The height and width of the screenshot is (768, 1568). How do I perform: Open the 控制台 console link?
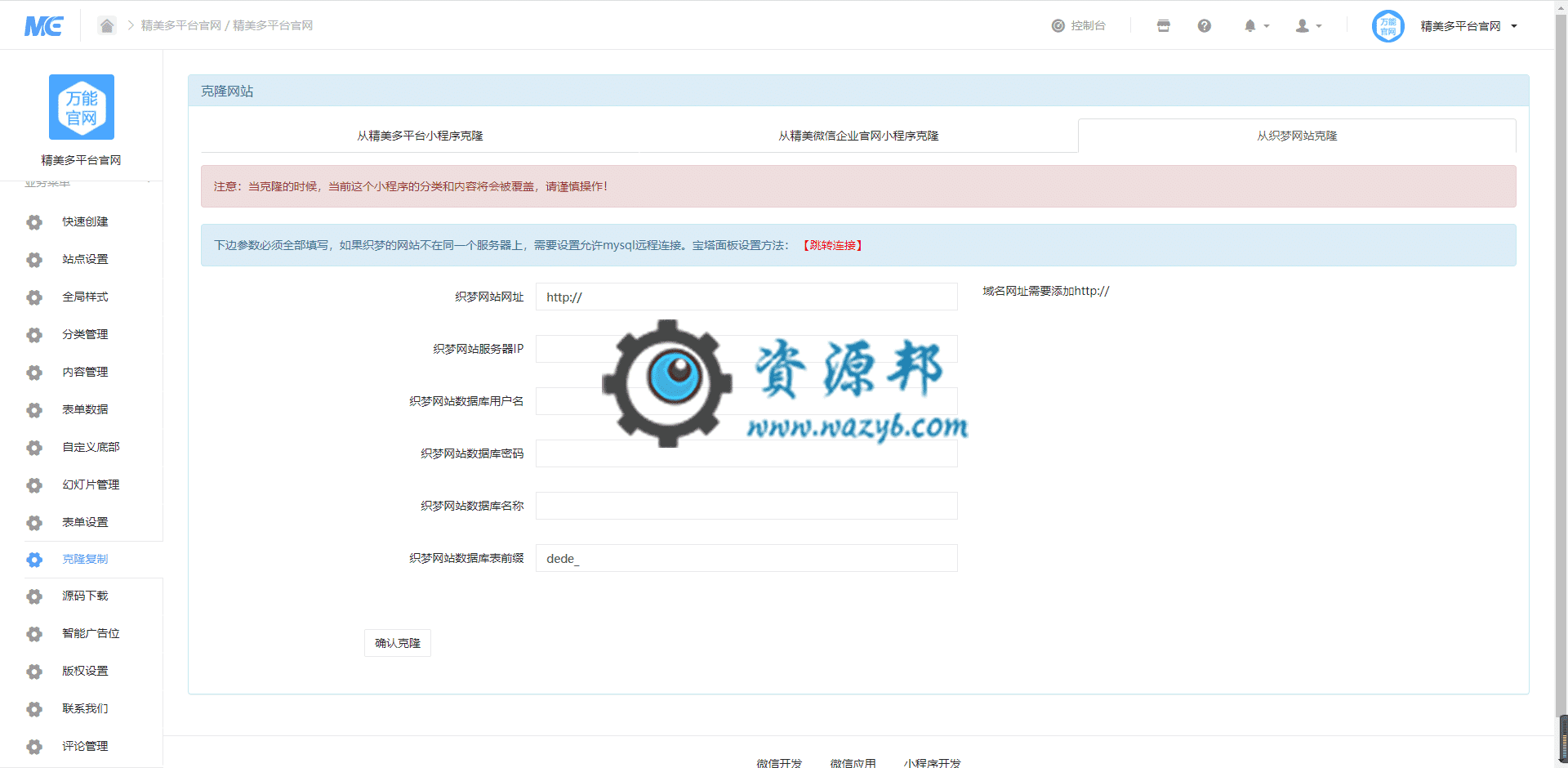coord(1078,25)
